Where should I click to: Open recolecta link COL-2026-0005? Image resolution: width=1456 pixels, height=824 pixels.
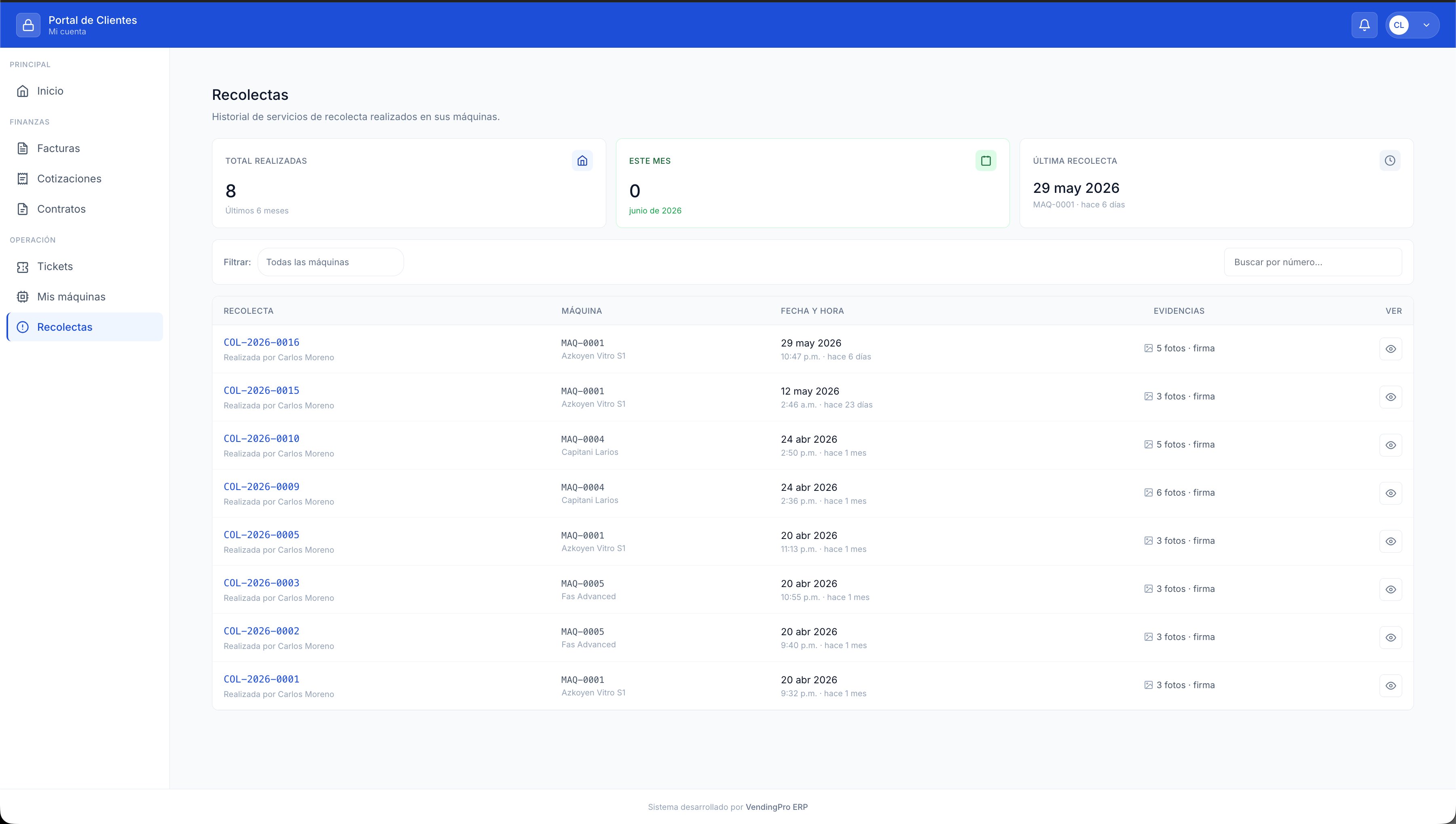point(262,535)
